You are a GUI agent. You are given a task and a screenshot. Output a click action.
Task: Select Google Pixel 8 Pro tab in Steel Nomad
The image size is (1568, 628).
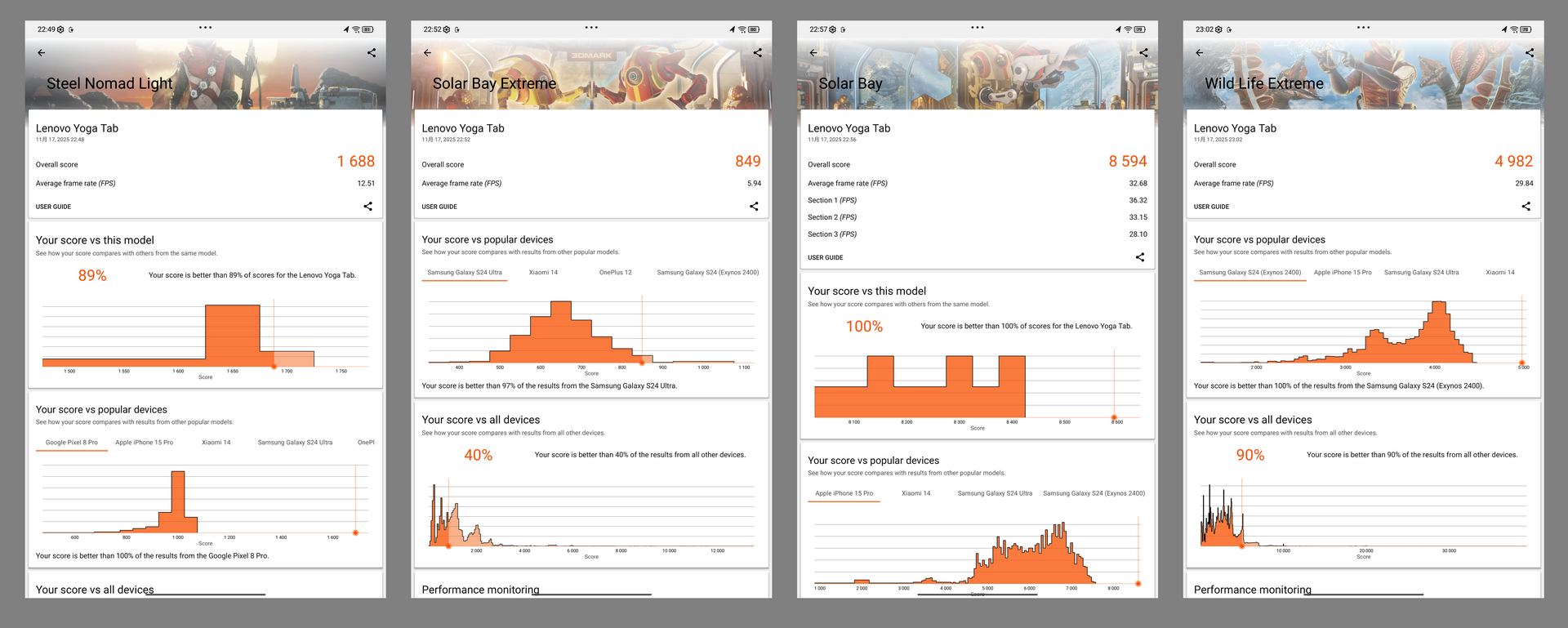(x=72, y=443)
